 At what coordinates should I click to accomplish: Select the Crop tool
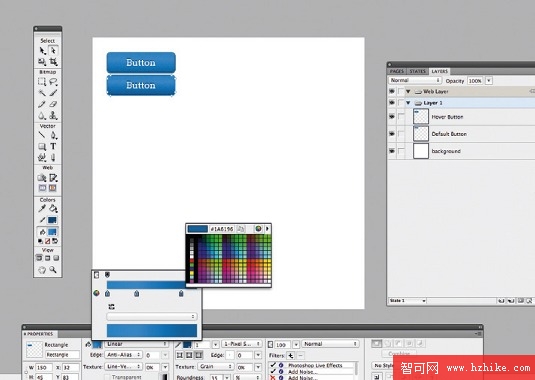tap(53, 62)
